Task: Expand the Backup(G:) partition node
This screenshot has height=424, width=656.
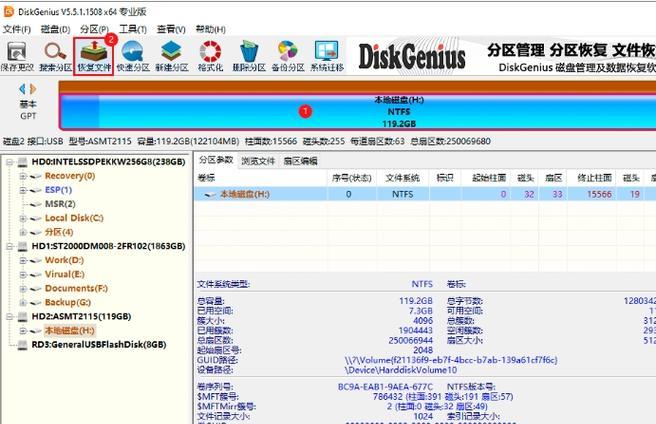Action: point(23,303)
